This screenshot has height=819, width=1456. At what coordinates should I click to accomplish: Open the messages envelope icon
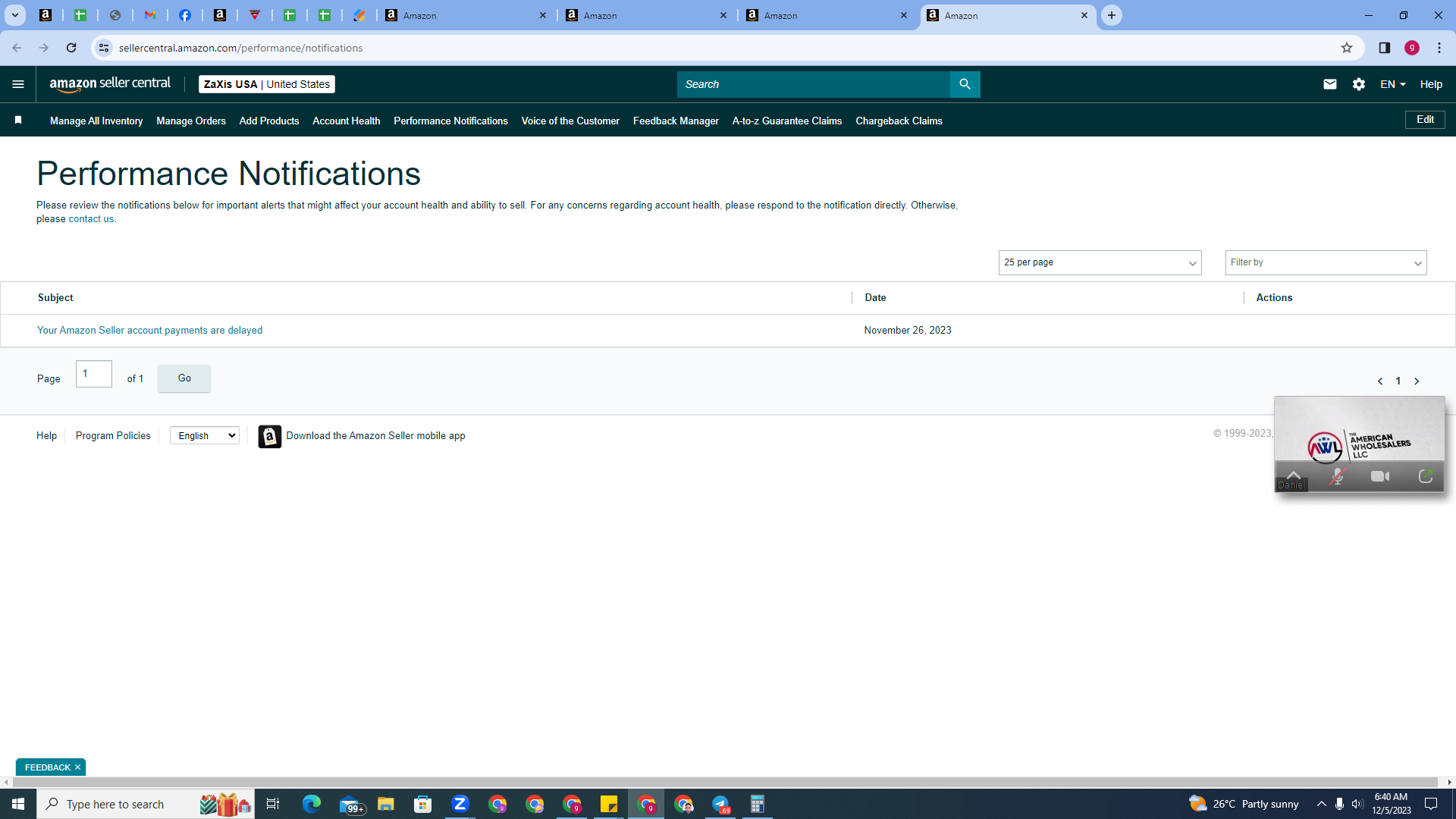tap(1330, 84)
